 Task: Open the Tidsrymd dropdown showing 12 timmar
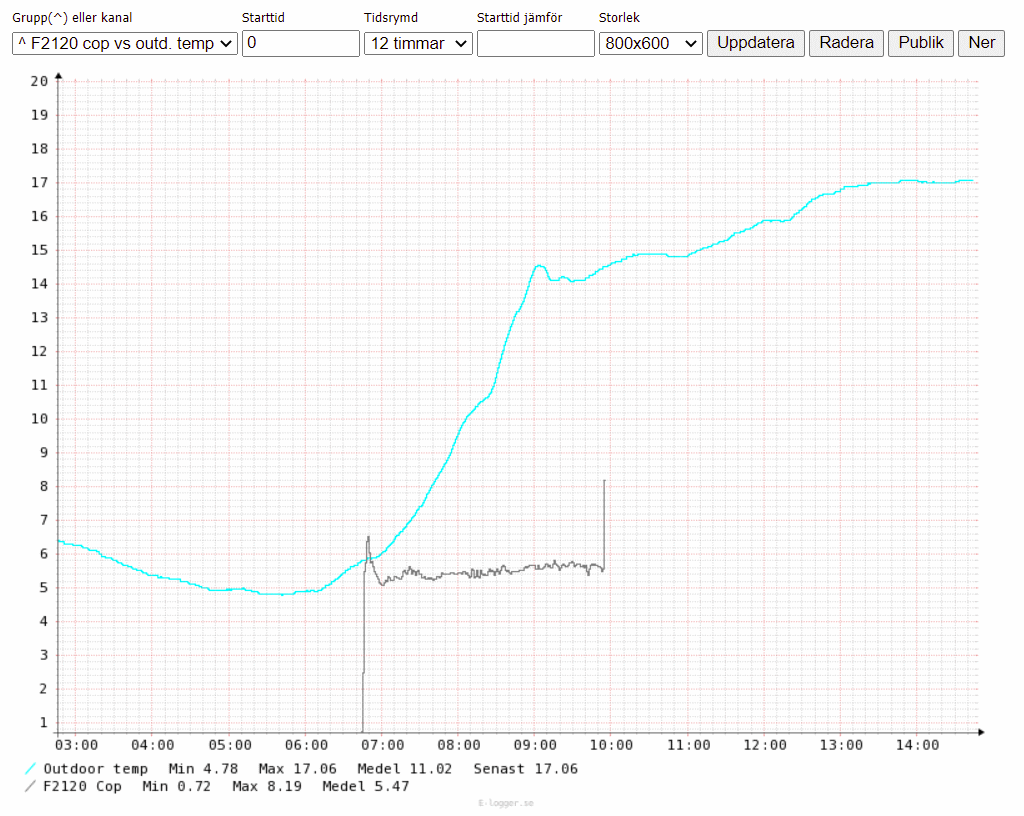click(x=418, y=43)
